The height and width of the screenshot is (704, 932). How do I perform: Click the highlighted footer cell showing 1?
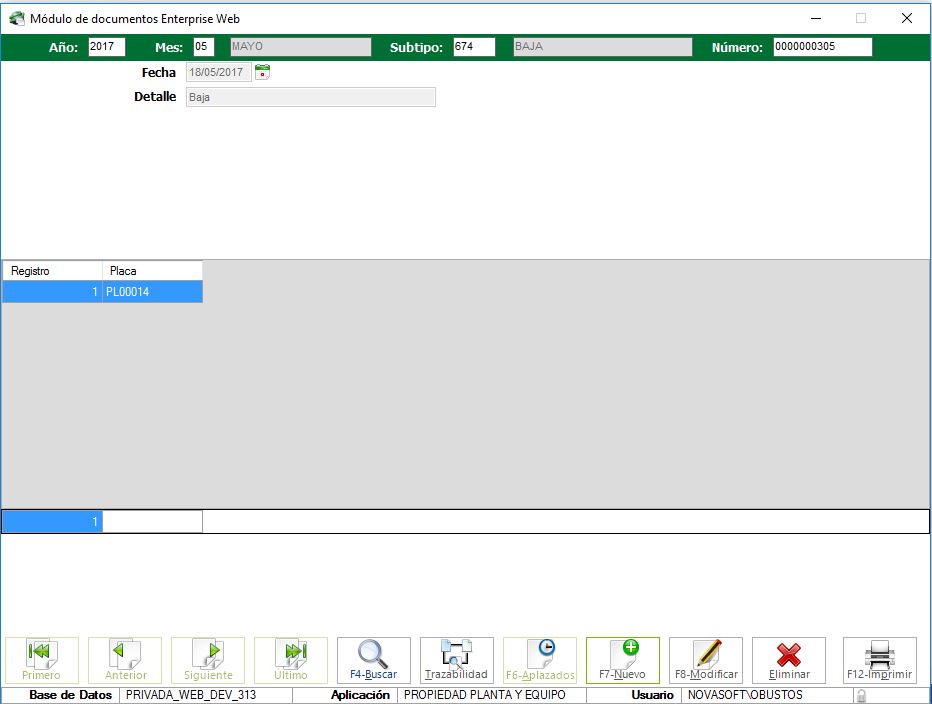[x=52, y=522]
